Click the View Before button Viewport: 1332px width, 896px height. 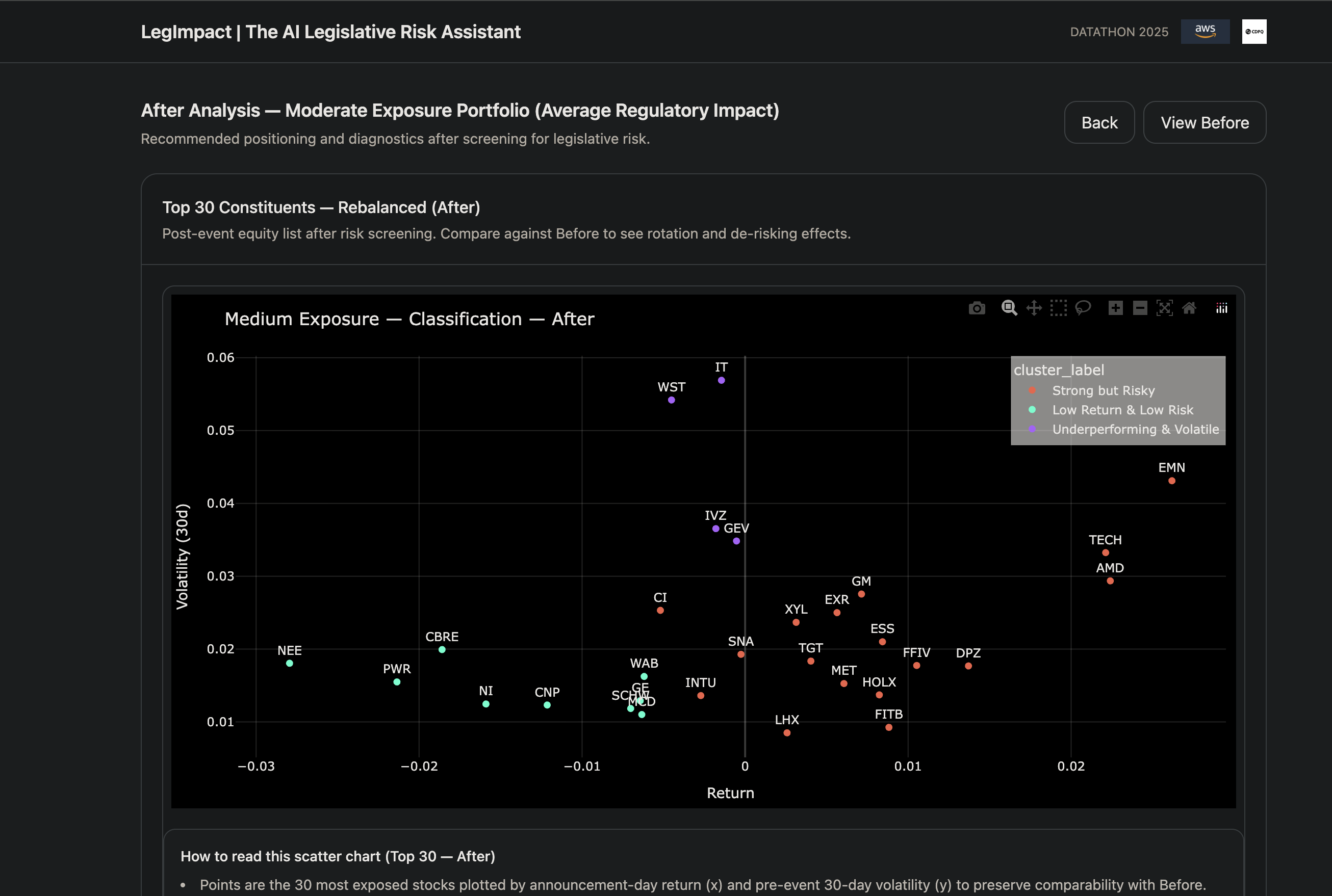(1205, 122)
